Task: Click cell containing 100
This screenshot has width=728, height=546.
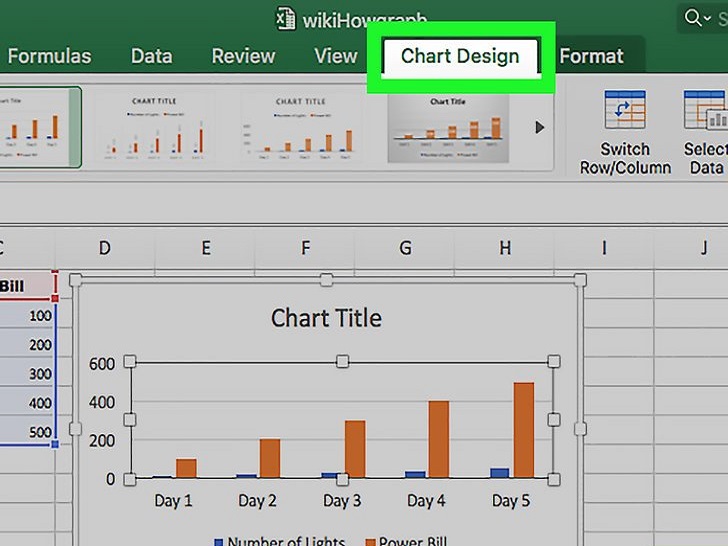Action: coord(27,315)
